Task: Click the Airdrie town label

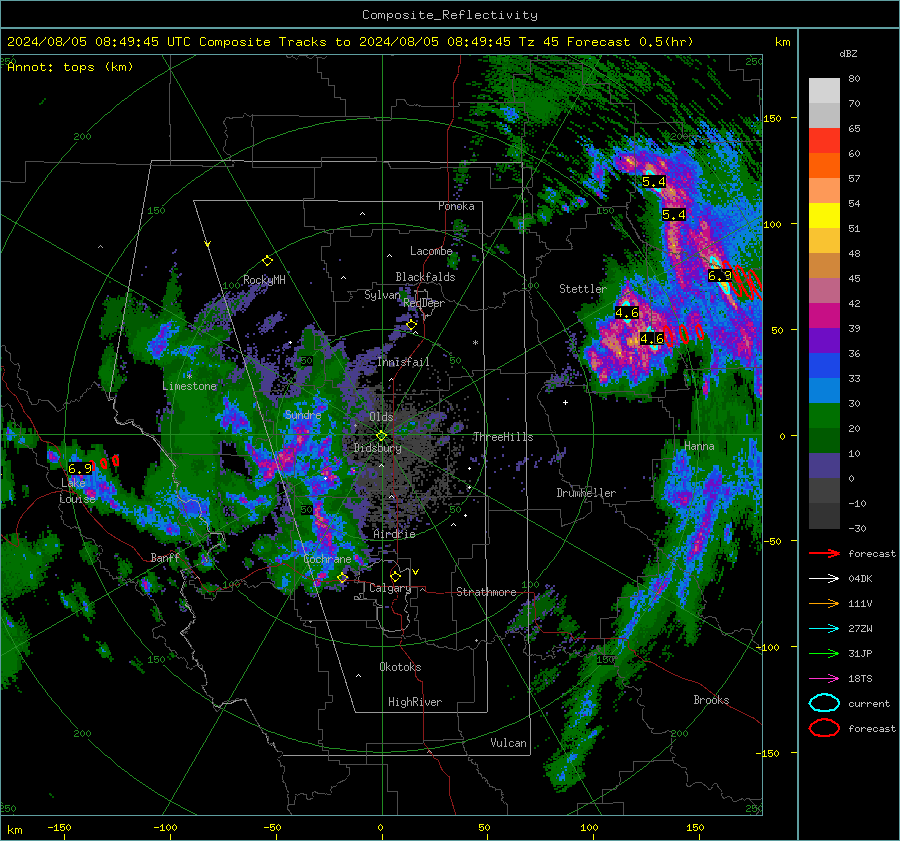Action: tap(394, 534)
